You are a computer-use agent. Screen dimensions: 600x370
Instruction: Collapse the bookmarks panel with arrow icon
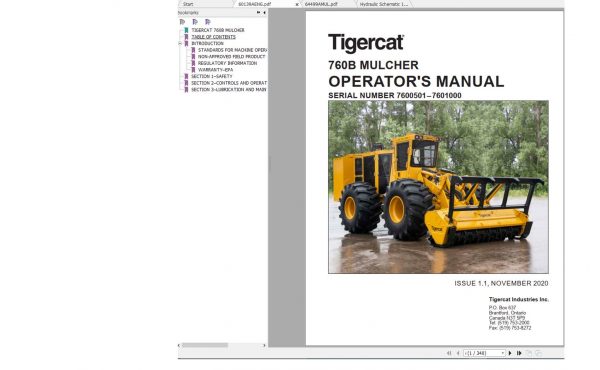coord(264,13)
